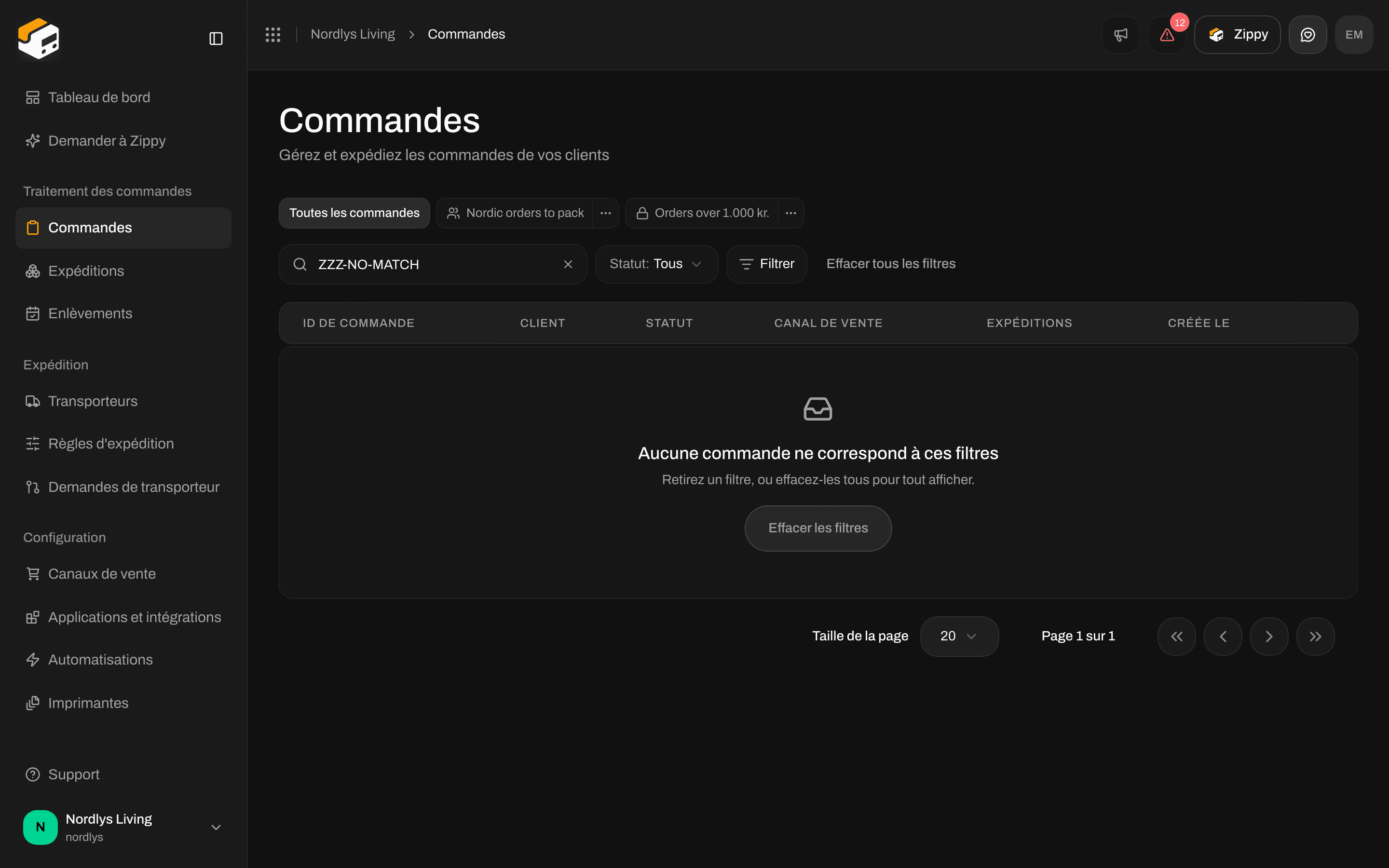Click the search field with ZZZ-NO-MATCH
Image resolution: width=1389 pixels, height=868 pixels.
(x=433, y=264)
